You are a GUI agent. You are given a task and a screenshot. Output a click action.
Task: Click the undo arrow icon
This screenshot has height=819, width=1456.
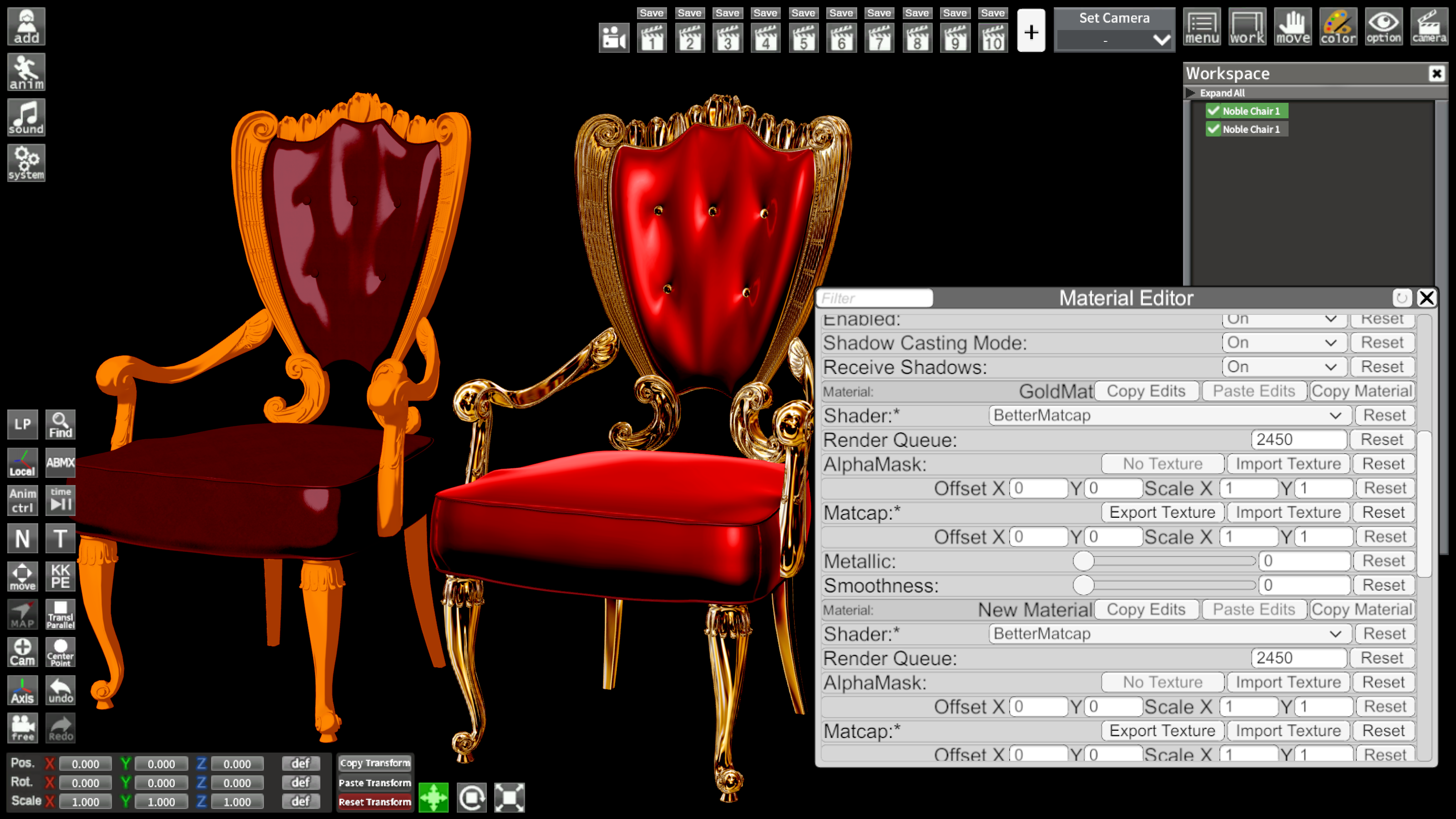pyautogui.click(x=61, y=690)
